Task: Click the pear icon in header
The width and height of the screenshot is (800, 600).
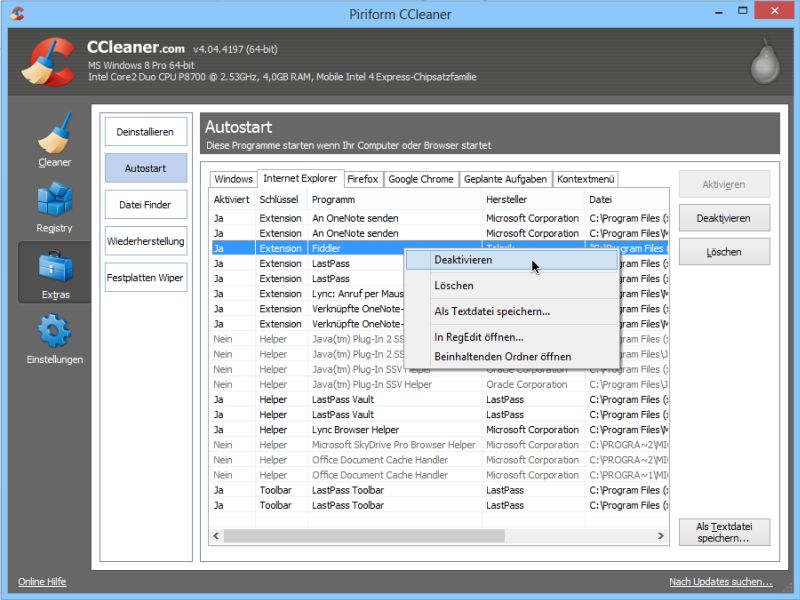Action: click(765, 61)
